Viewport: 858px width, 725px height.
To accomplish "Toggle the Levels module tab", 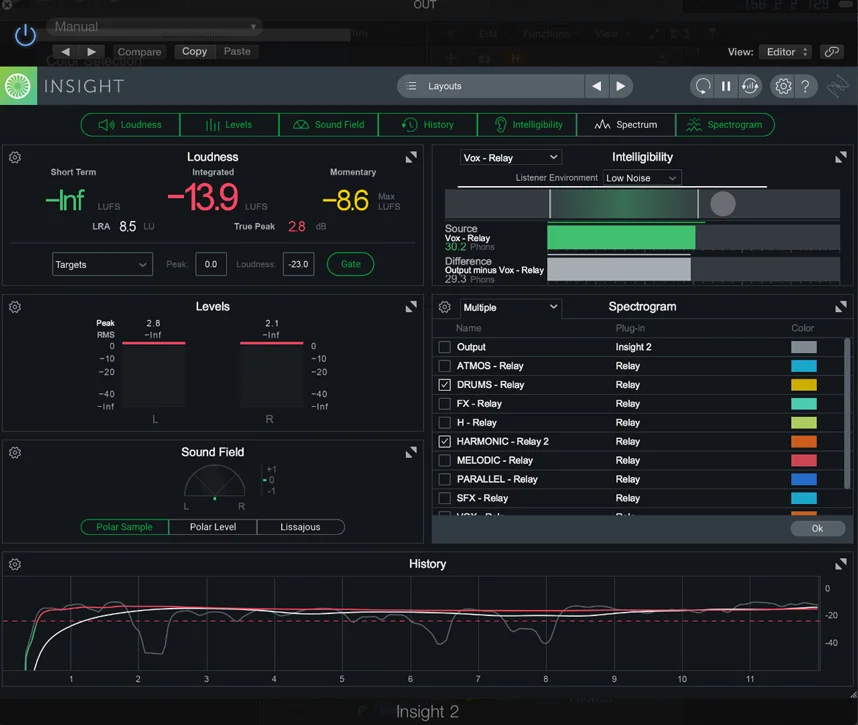I will point(229,125).
